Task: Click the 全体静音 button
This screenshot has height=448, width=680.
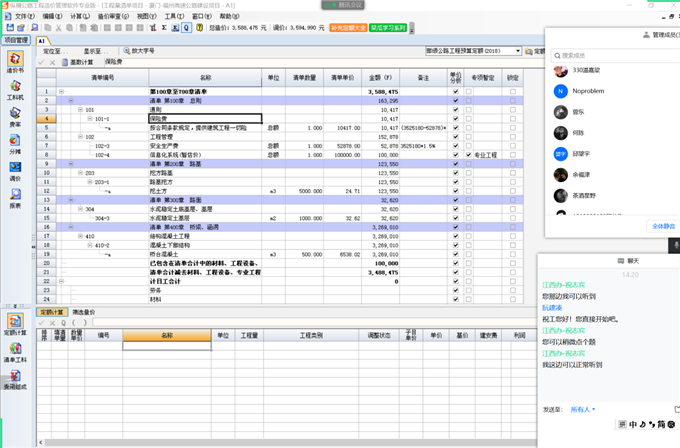Action: 664,226
